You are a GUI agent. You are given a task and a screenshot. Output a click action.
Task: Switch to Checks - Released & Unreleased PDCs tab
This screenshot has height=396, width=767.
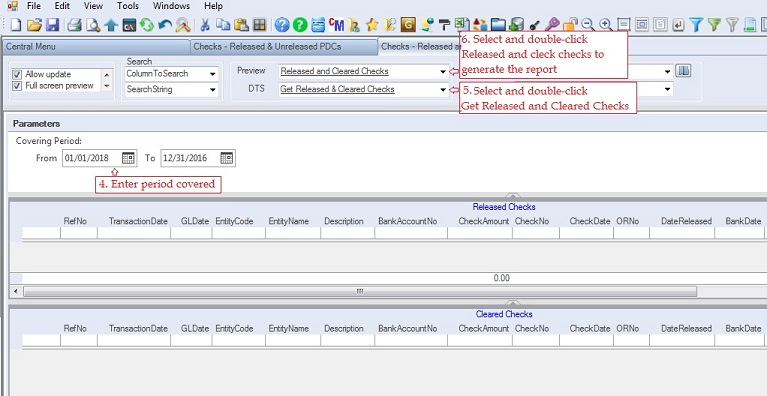click(x=284, y=47)
